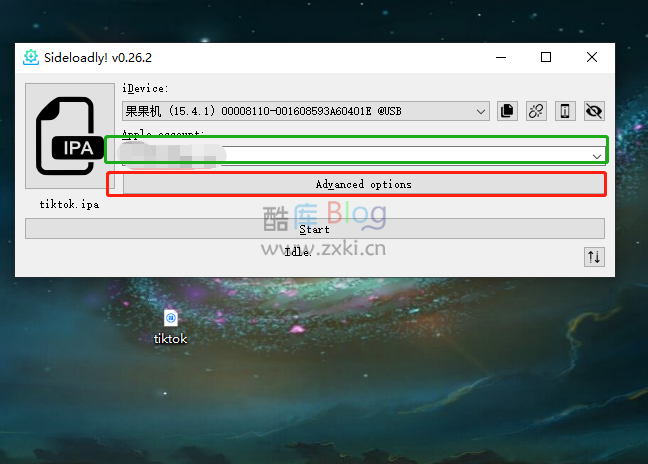Open the tiktok desktop file icon

(x=171, y=318)
